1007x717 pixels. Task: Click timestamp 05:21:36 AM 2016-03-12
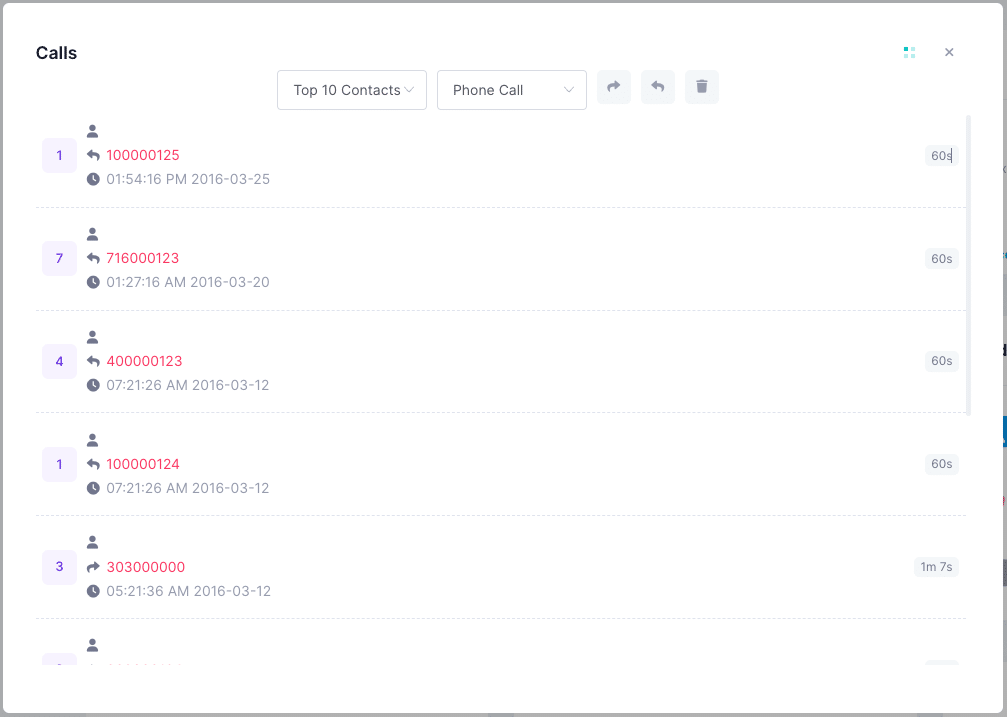click(189, 591)
